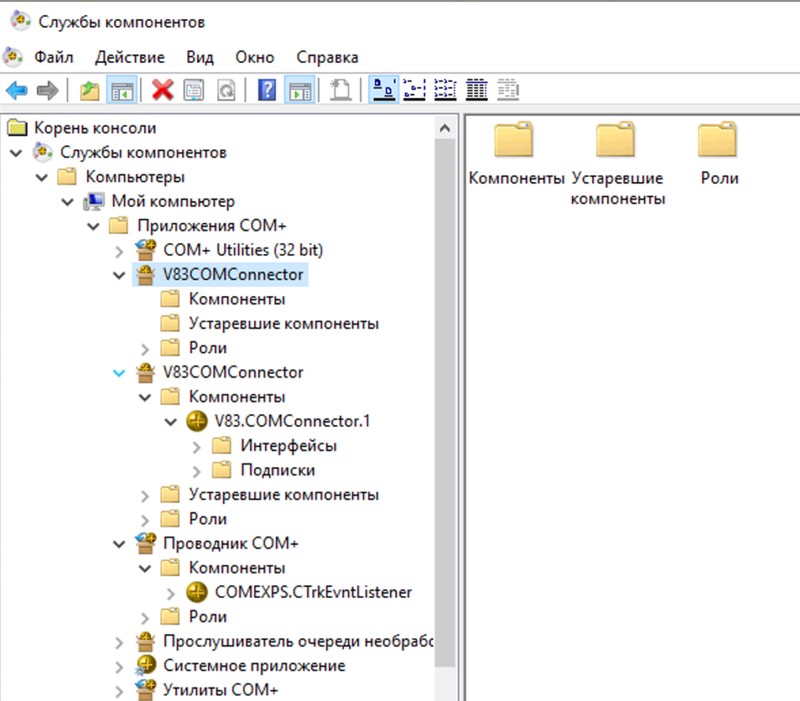Select Утилиты COM+ tree item

click(220, 690)
